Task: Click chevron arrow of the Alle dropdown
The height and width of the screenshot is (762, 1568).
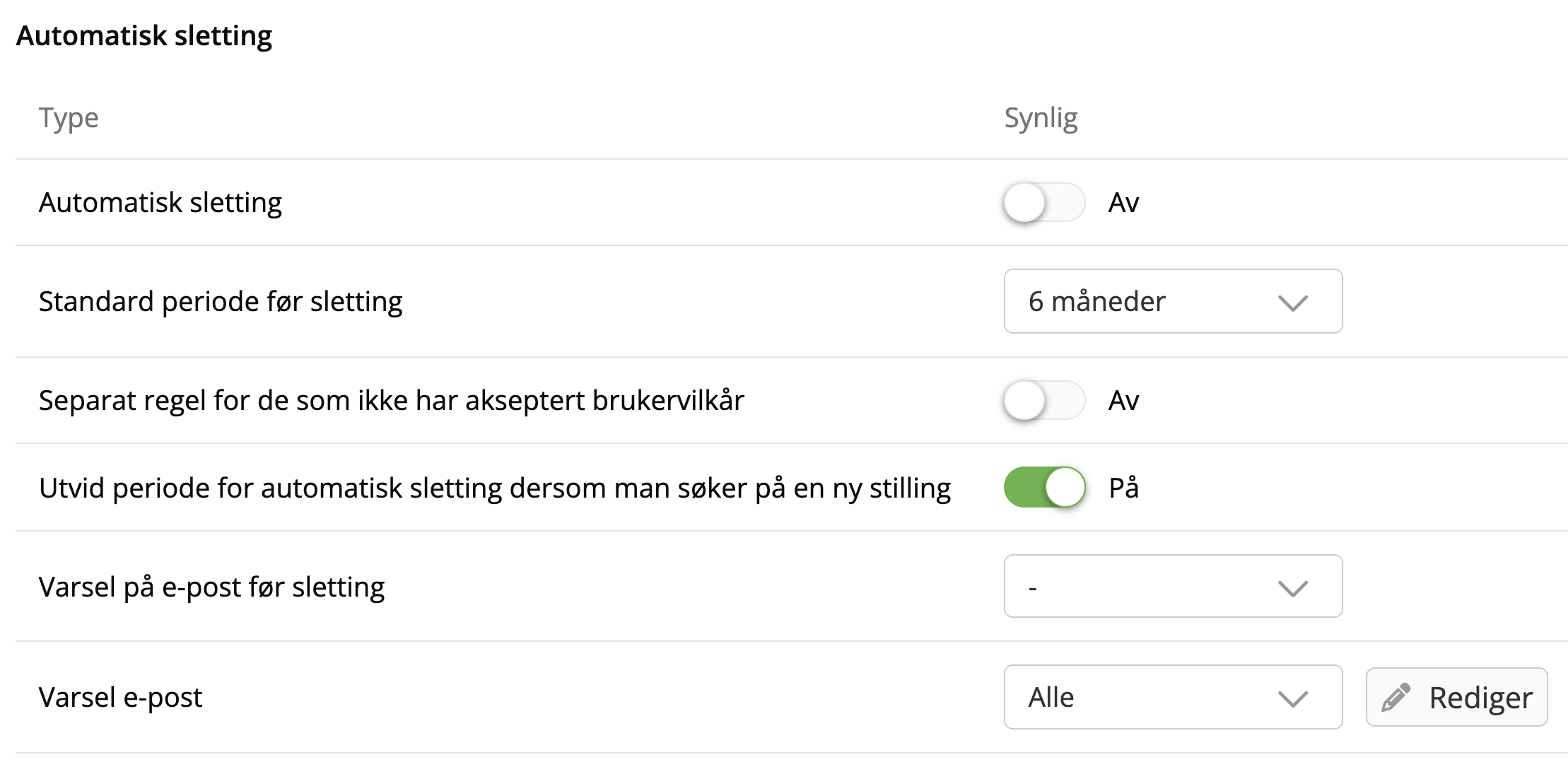Action: pyautogui.click(x=1293, y=699)
